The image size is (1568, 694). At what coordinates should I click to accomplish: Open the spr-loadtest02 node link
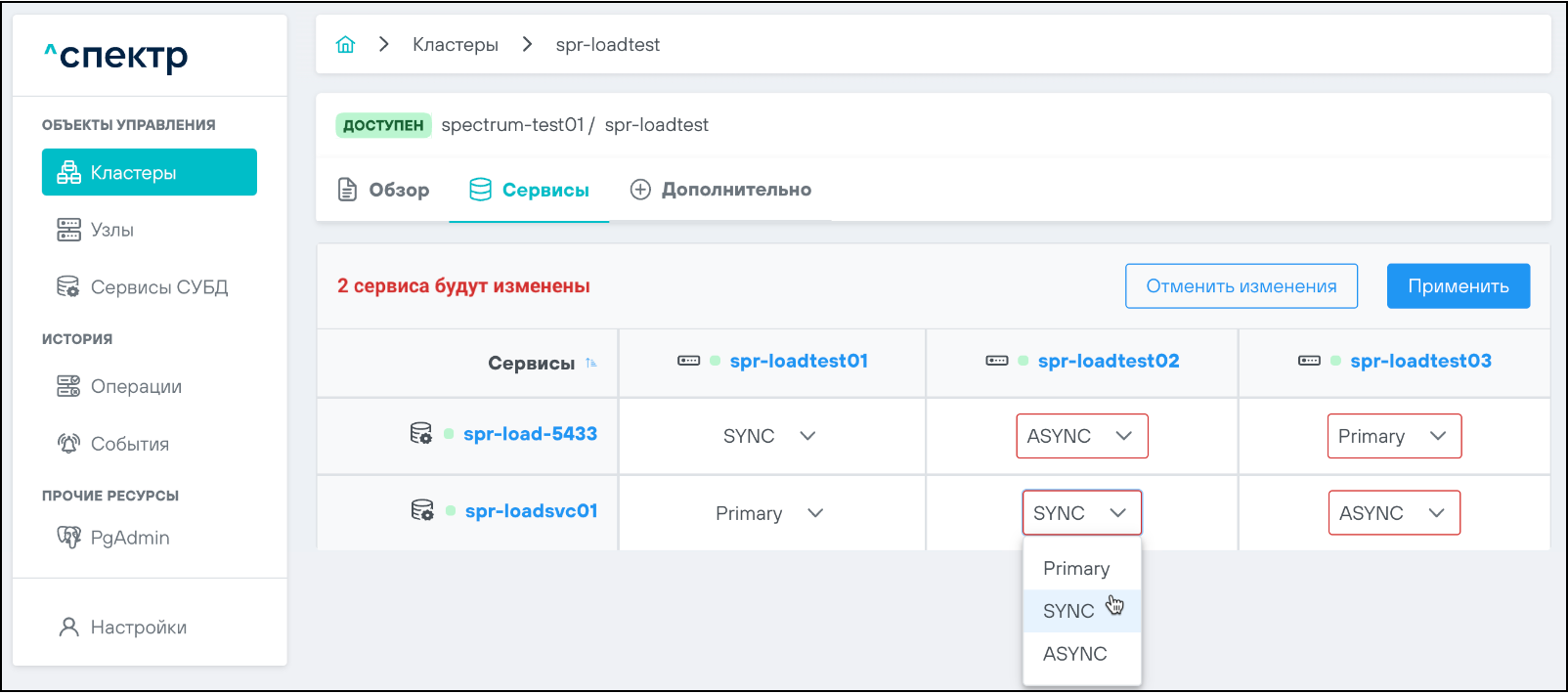pos(1108,361)
